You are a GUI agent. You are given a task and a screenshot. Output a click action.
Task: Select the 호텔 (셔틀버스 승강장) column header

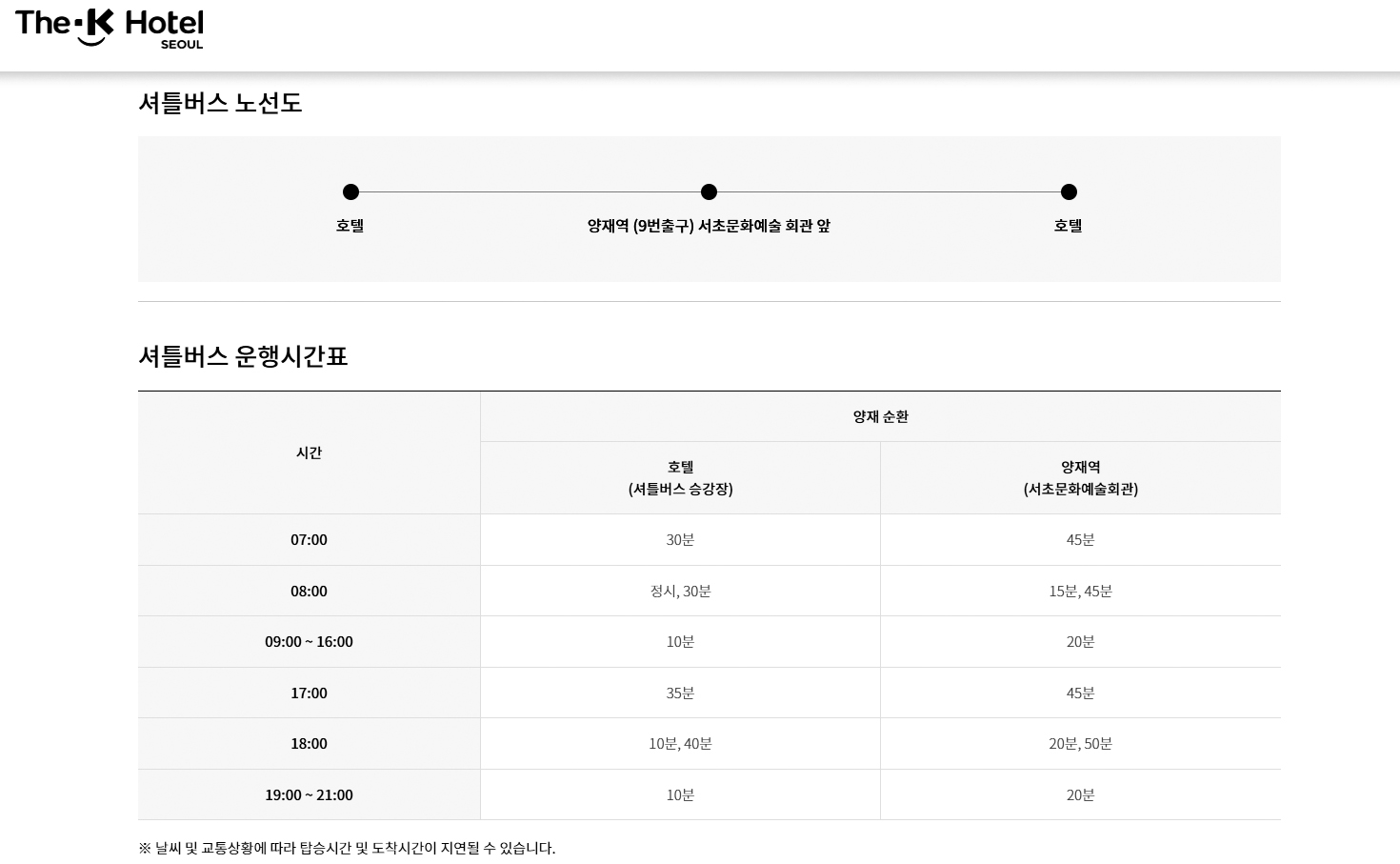tap(680, 477)
